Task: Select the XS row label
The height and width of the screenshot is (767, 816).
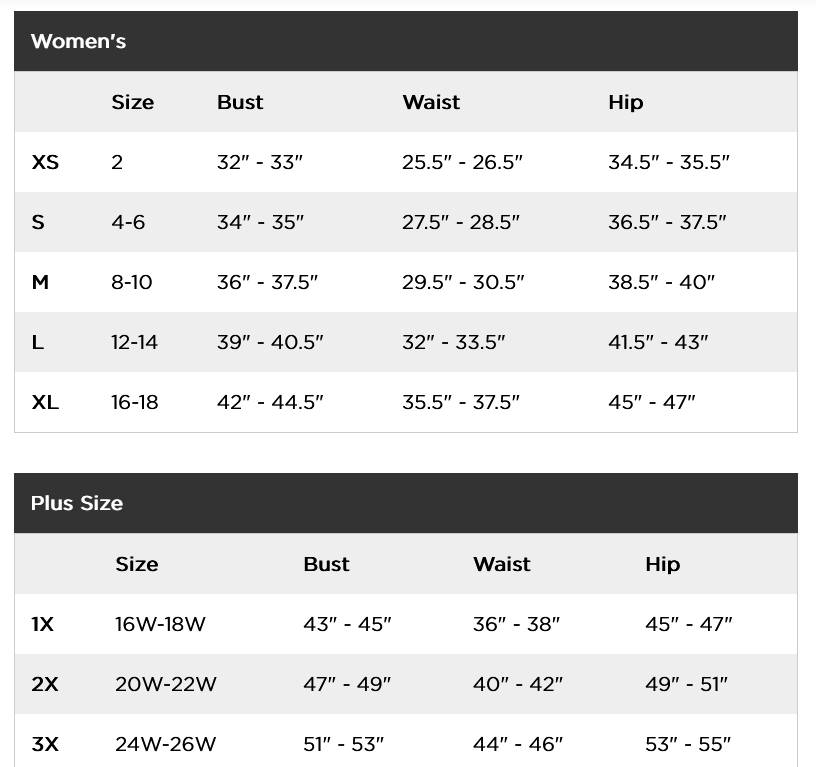Action: tap(45, 162)
